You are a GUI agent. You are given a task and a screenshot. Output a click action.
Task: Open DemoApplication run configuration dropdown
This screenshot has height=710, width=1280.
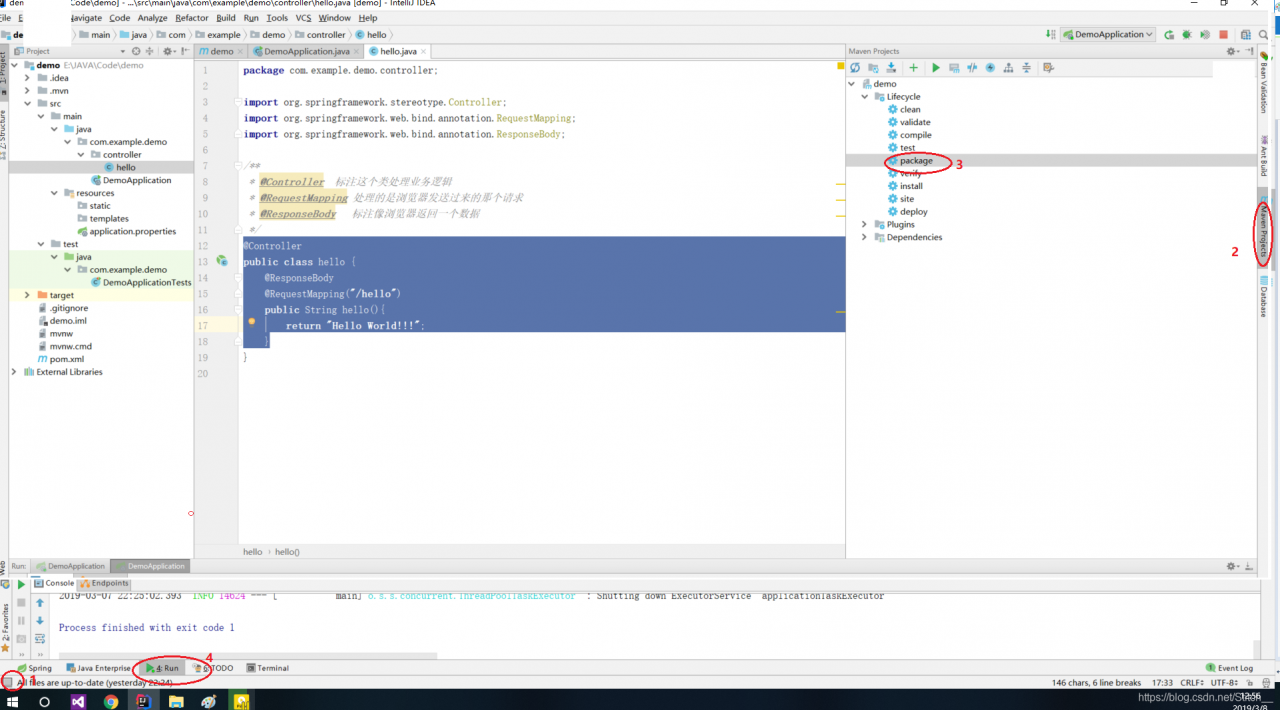pyautogui.click(x=1108, y=34)
